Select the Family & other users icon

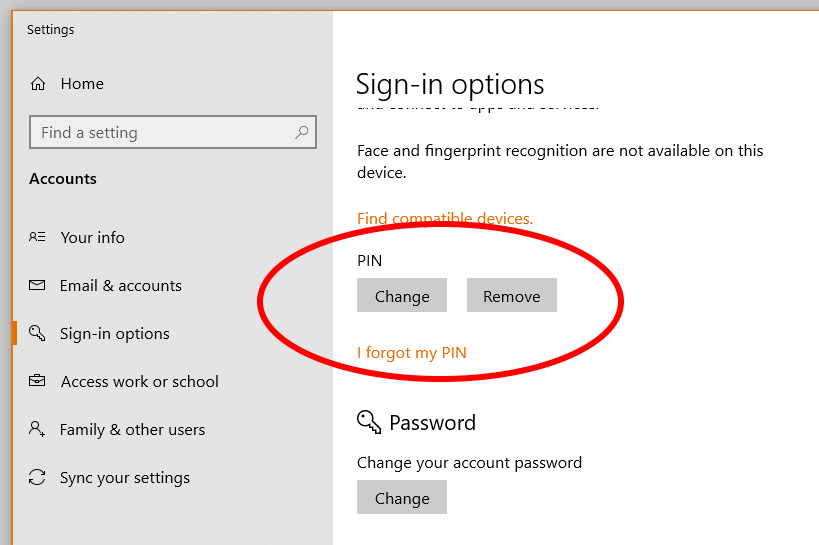click(38, 429)
